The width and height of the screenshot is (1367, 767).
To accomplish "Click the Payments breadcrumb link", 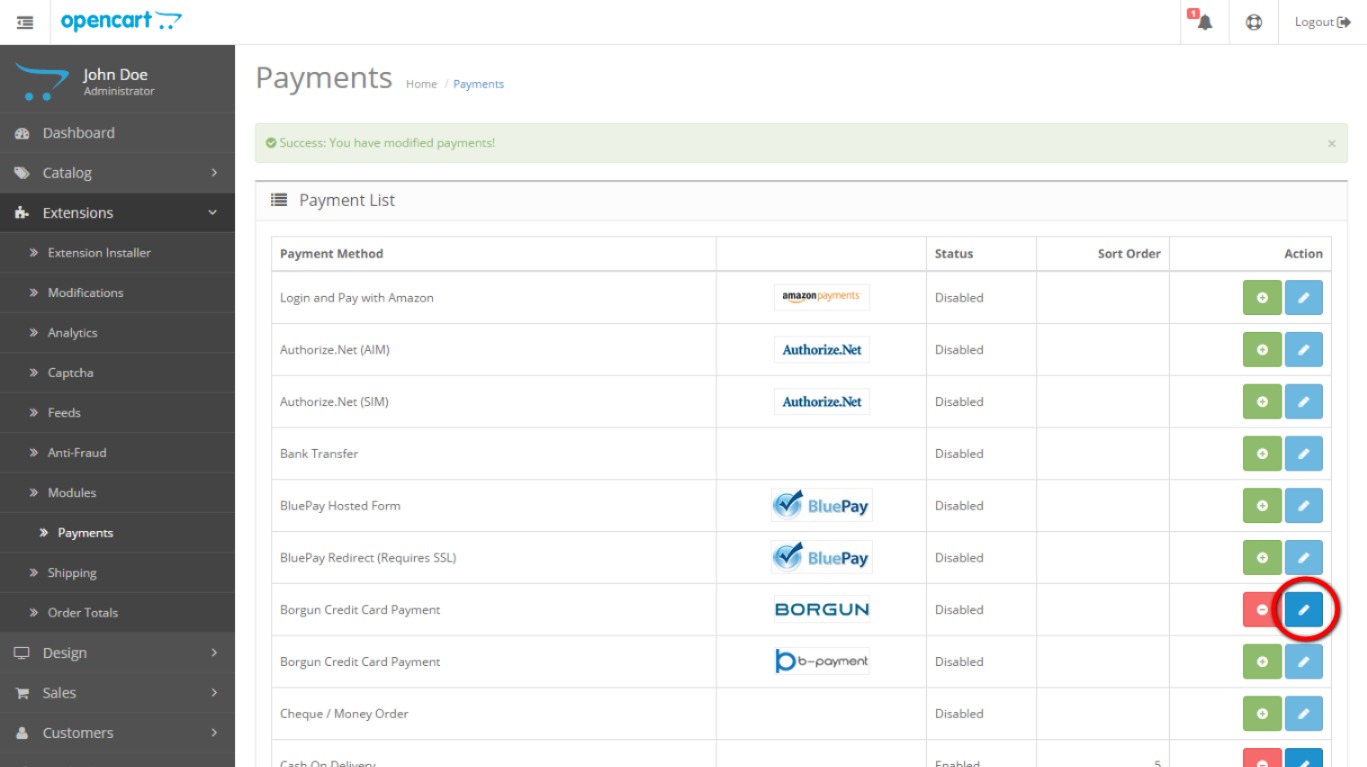I will pos(478,84).
